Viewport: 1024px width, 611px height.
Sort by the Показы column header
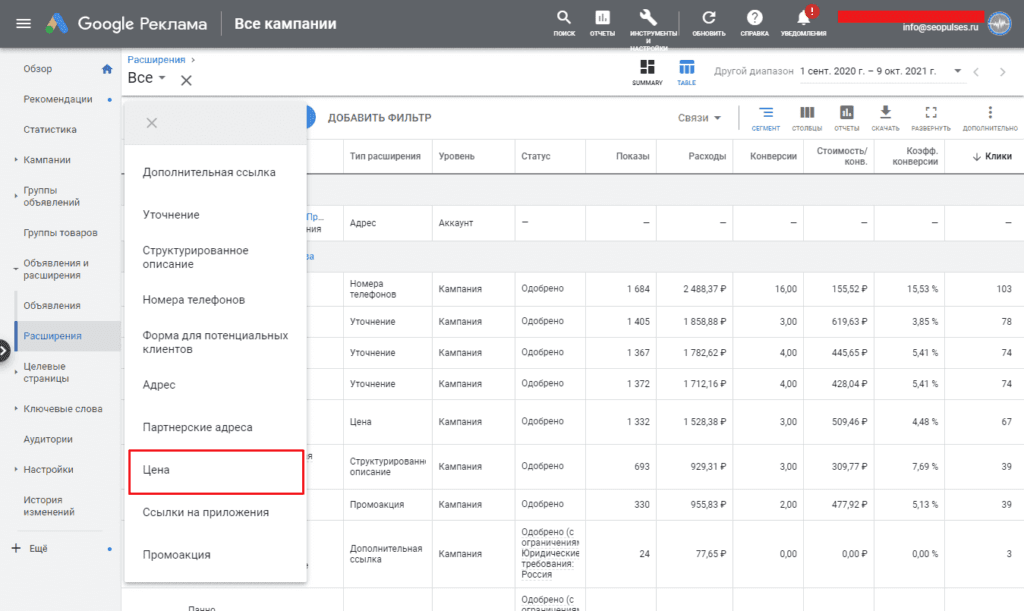632,156
